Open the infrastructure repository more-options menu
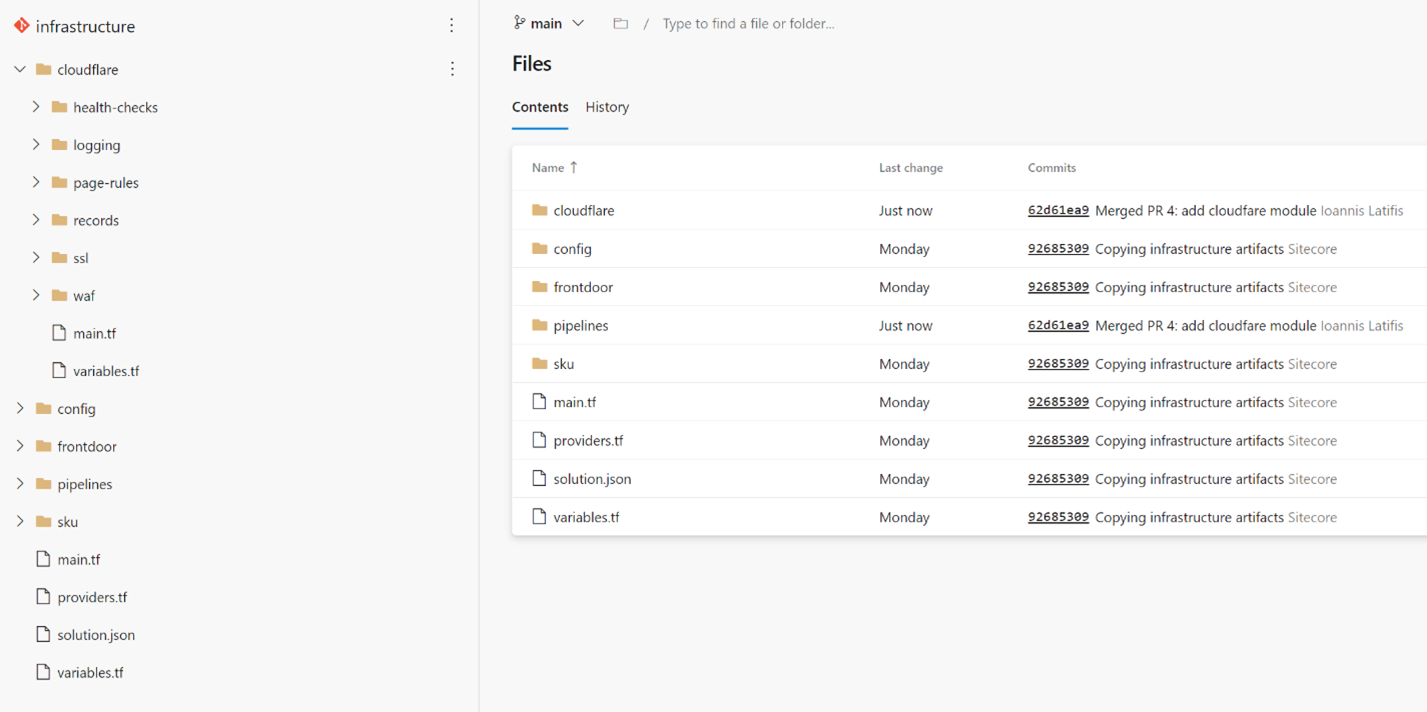Screen dimensions: 1427x712 click(451, 25)
